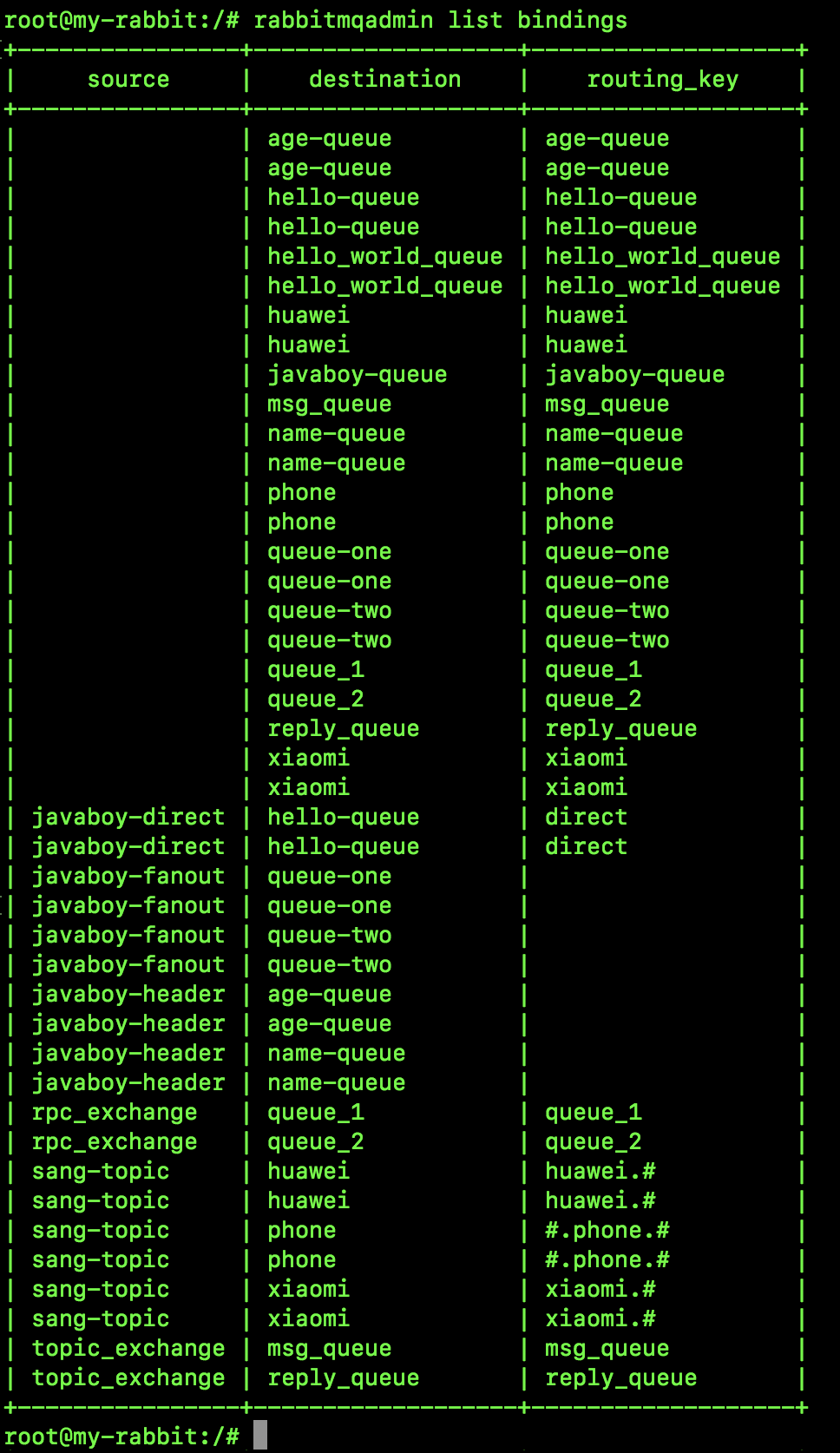The height and width of the screenshot is (1453, 840).
Task: Click rpc_exchange source in the queue_1 row
Action: pos(115,1112)
